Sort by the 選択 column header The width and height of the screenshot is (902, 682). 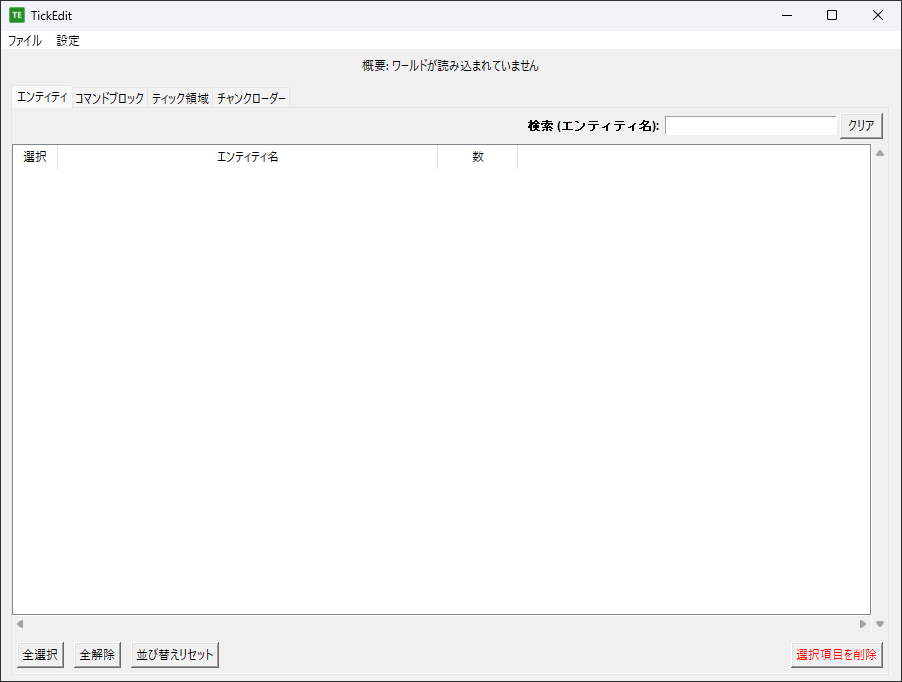point(35,157)
